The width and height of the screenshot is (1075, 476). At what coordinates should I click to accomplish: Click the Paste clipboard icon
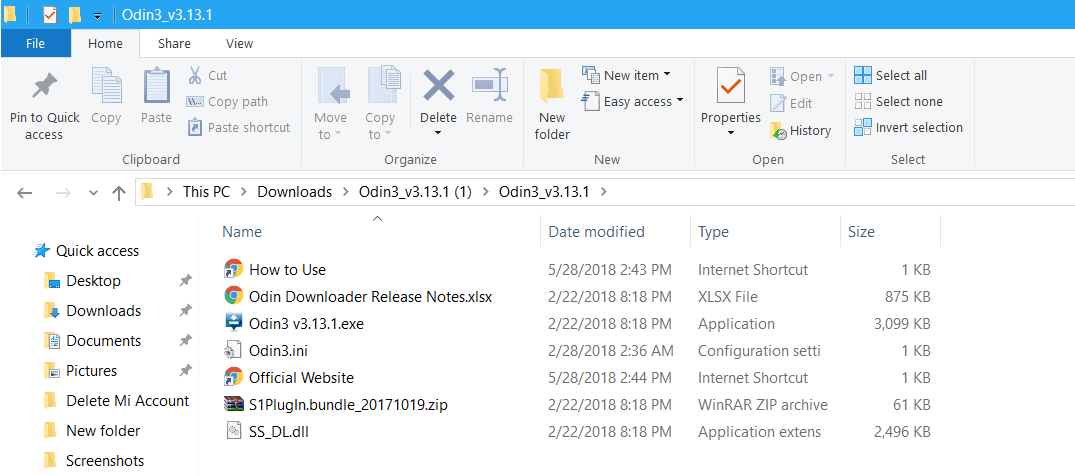click(x=157, y=84)
